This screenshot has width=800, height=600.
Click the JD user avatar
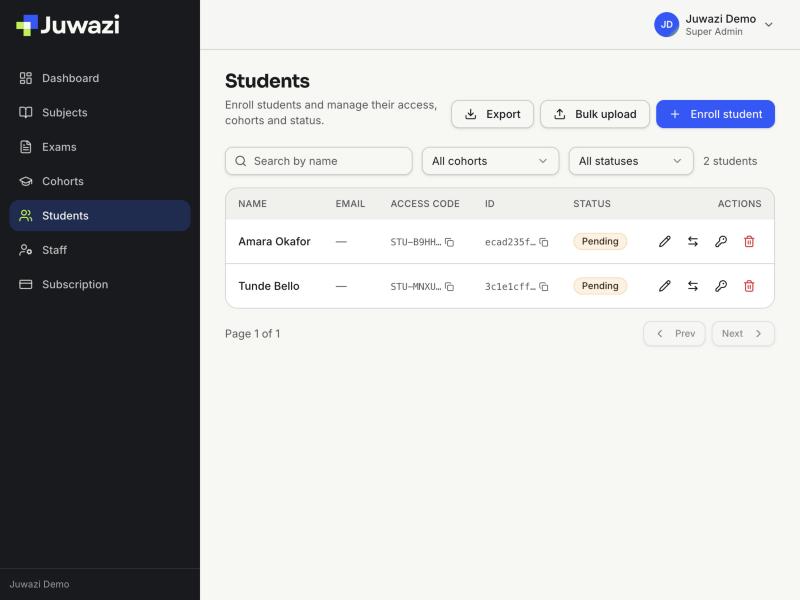[x=666, y=24]
